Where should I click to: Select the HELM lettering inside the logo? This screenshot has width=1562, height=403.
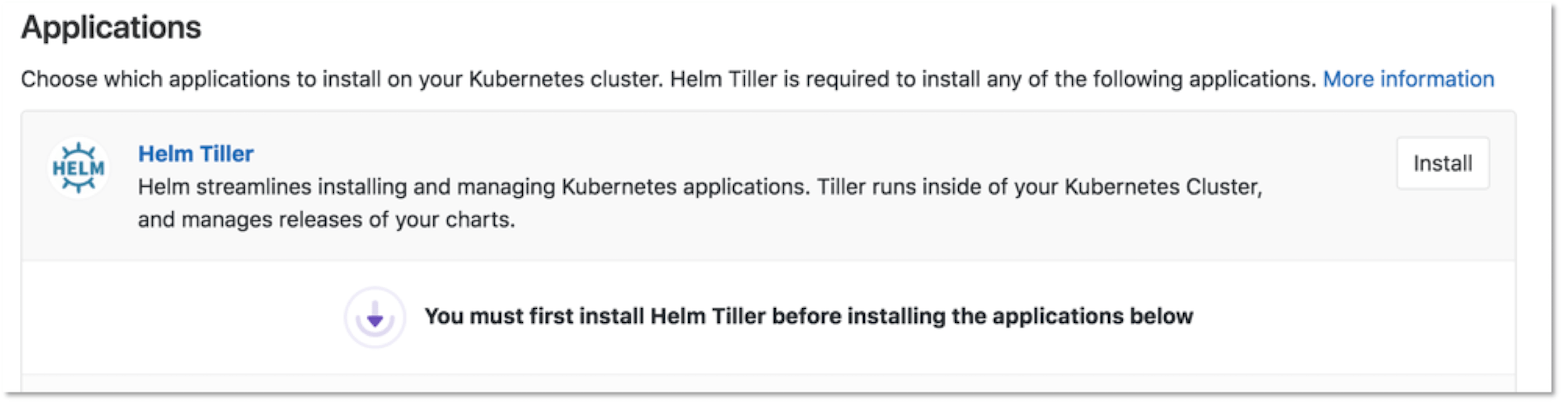[x=78, y=168]
